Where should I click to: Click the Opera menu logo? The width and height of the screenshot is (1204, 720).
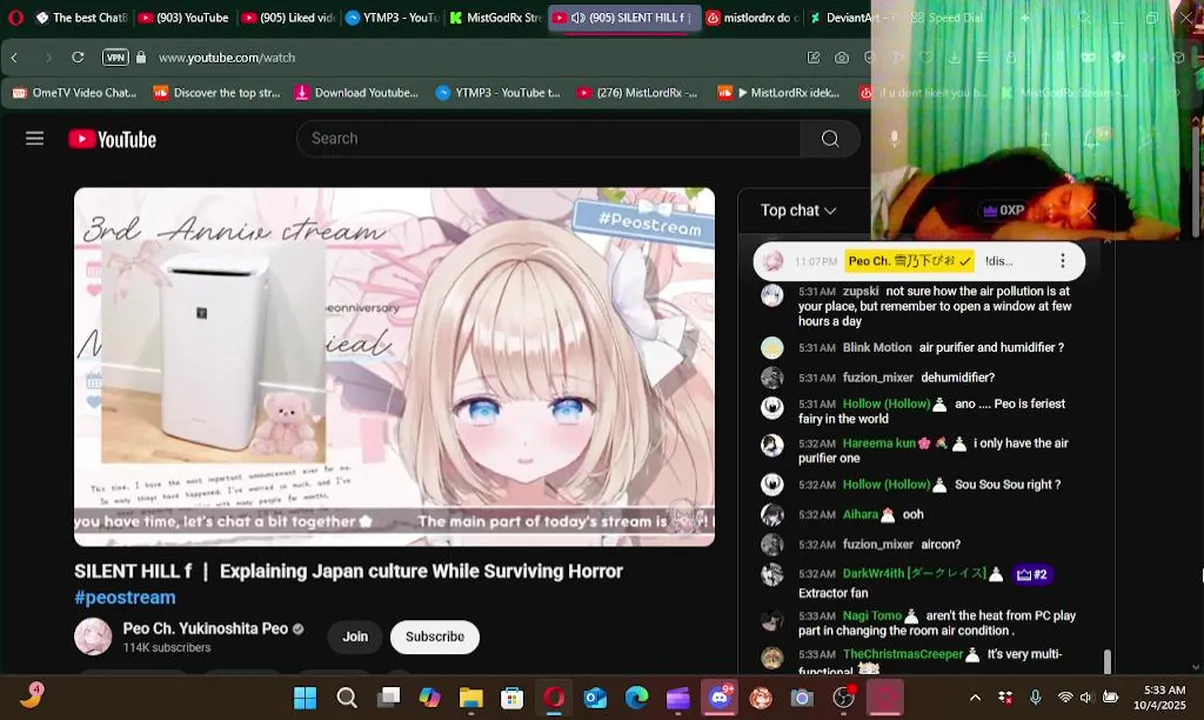tap(15, 17)
